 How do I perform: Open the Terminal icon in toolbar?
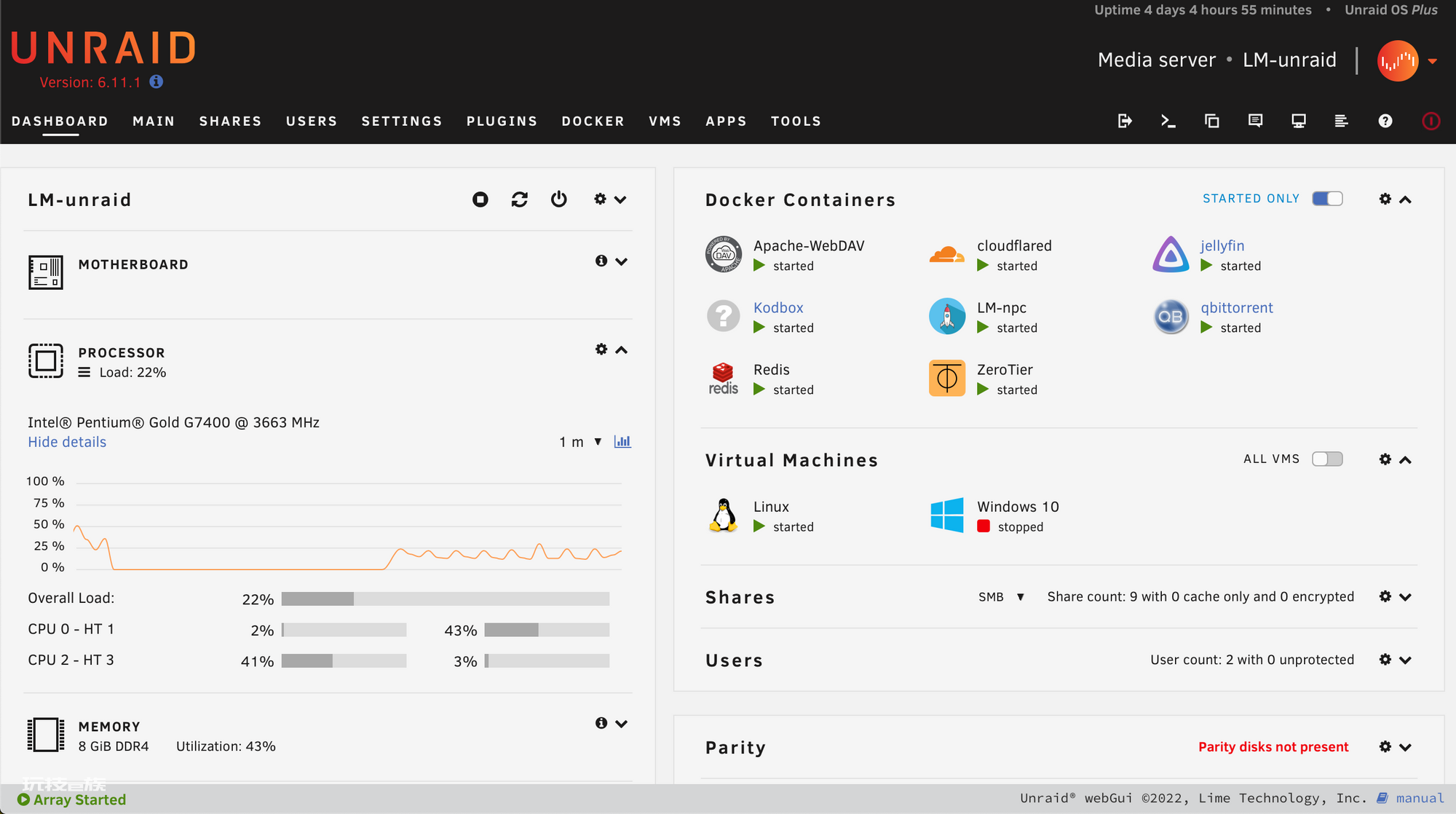[1168, 121]
